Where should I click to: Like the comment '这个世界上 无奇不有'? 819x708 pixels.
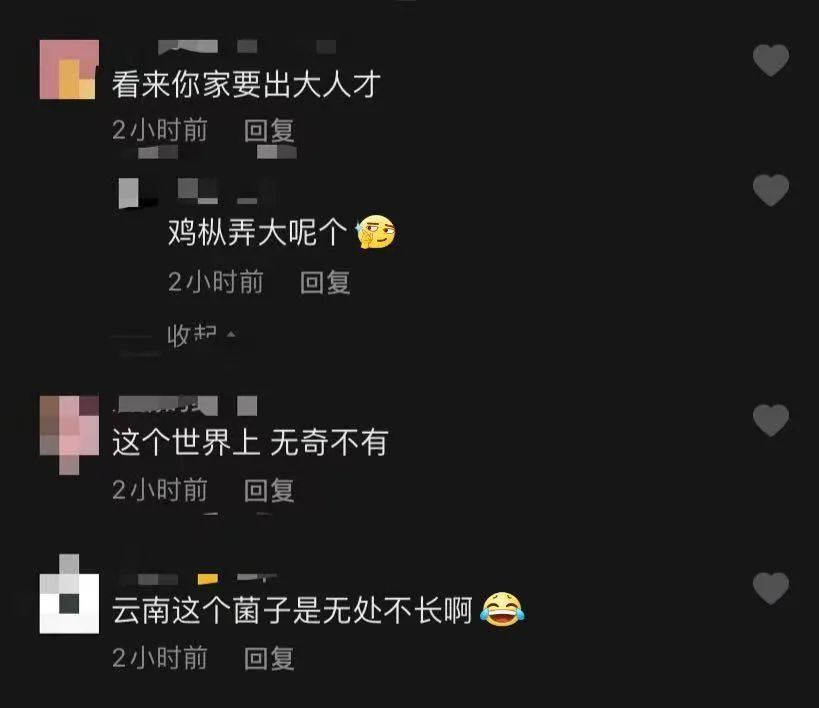coord(771,420)
